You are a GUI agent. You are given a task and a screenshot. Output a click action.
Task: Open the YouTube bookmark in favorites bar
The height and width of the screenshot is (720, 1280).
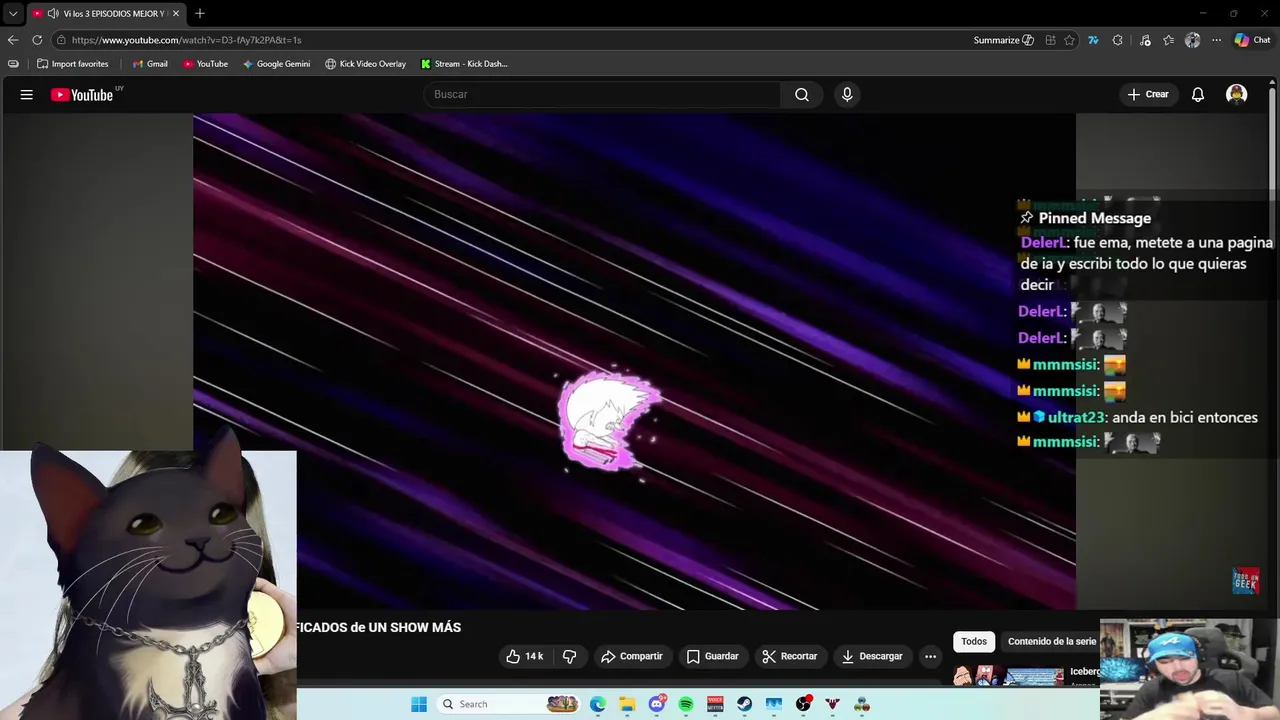(x=205, y=64)
